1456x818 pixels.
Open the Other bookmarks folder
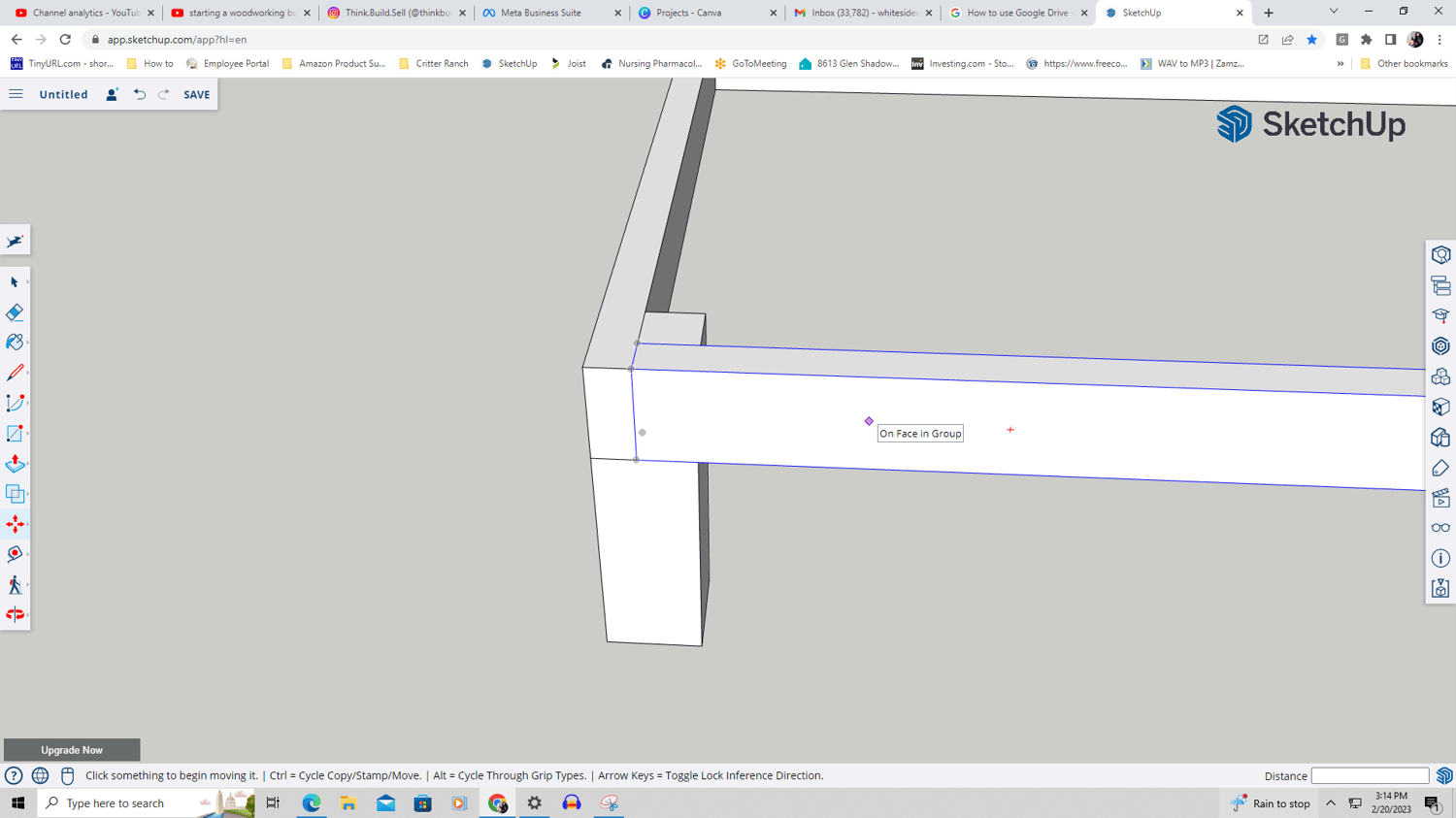tap(1404, 64)
